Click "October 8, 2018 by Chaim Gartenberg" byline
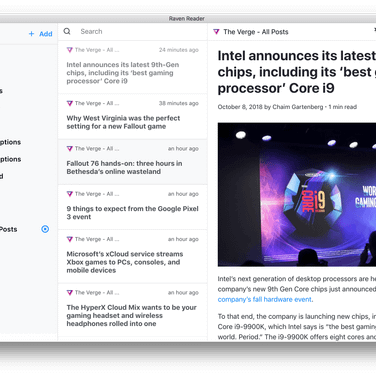Image resolution: width=376 pixels, height=376 pixels. coord(270,107)
